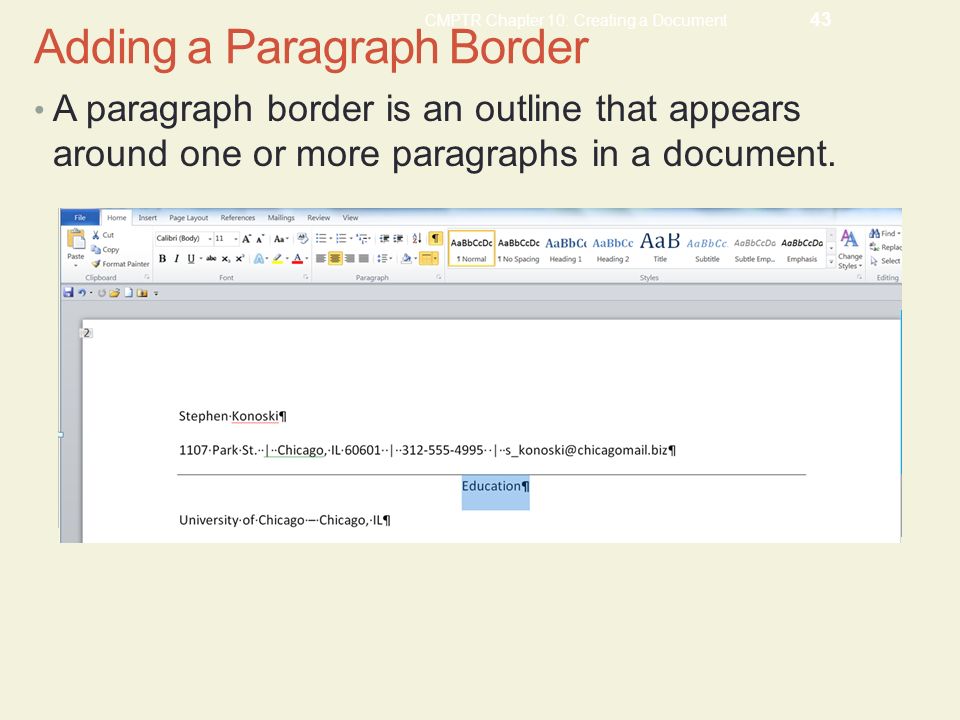Switch to the View tab
The image size is (960, 720).
(350, 217)
